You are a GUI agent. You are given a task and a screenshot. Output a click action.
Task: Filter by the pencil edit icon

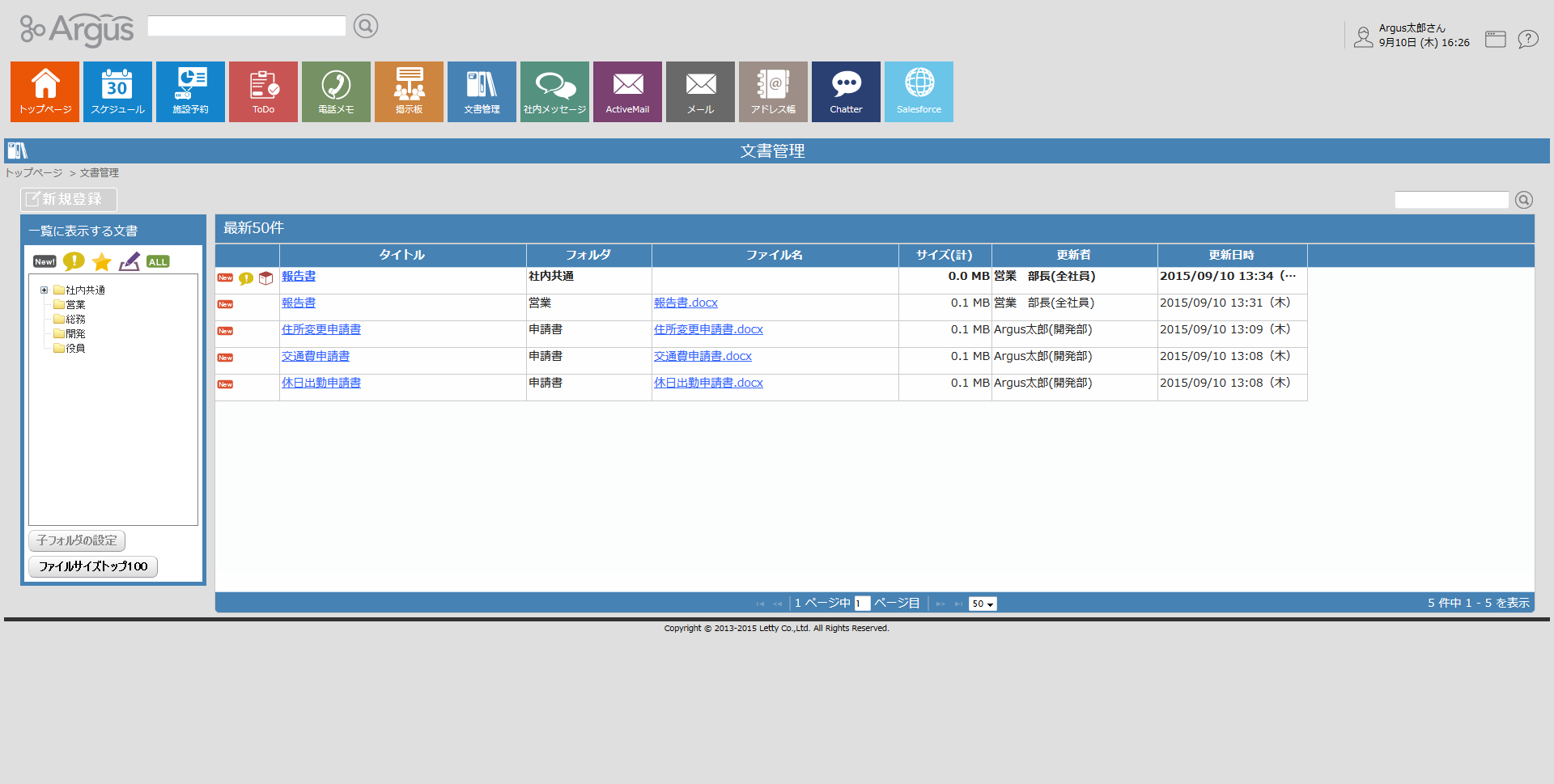(x=129, y=261)
